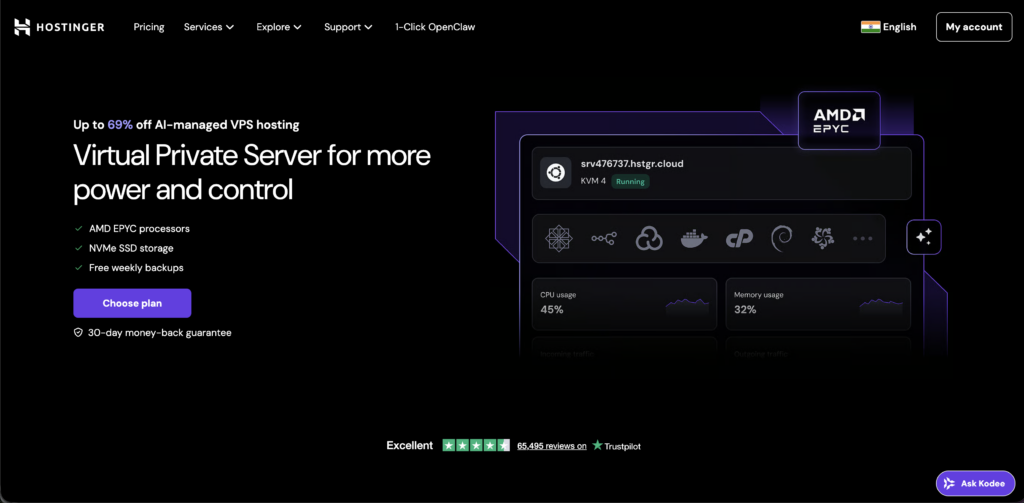Click the Docker whale icon
Image resolution: width=1024 pixels, height=503 pixels.
(x=694, y=239)
